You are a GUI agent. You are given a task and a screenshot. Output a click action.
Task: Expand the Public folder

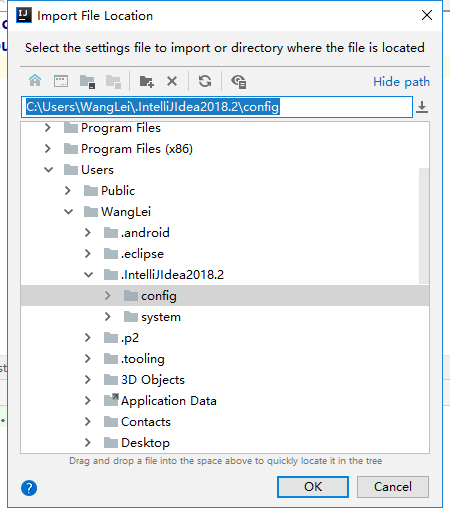tap(68, 191)
